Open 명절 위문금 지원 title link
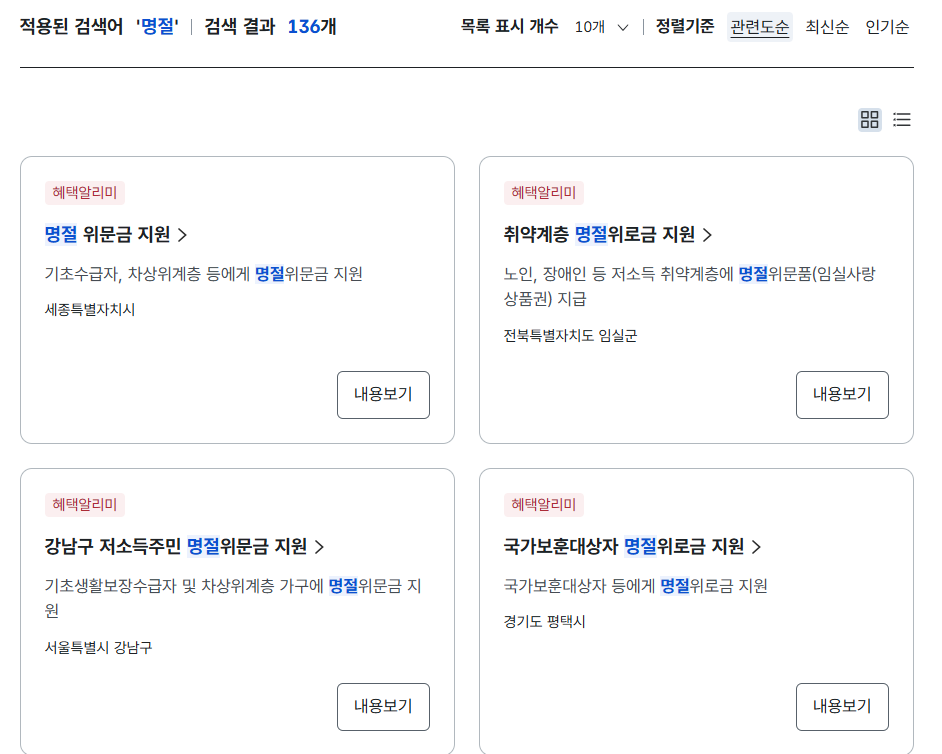942x754 pixels. point(108,235)
